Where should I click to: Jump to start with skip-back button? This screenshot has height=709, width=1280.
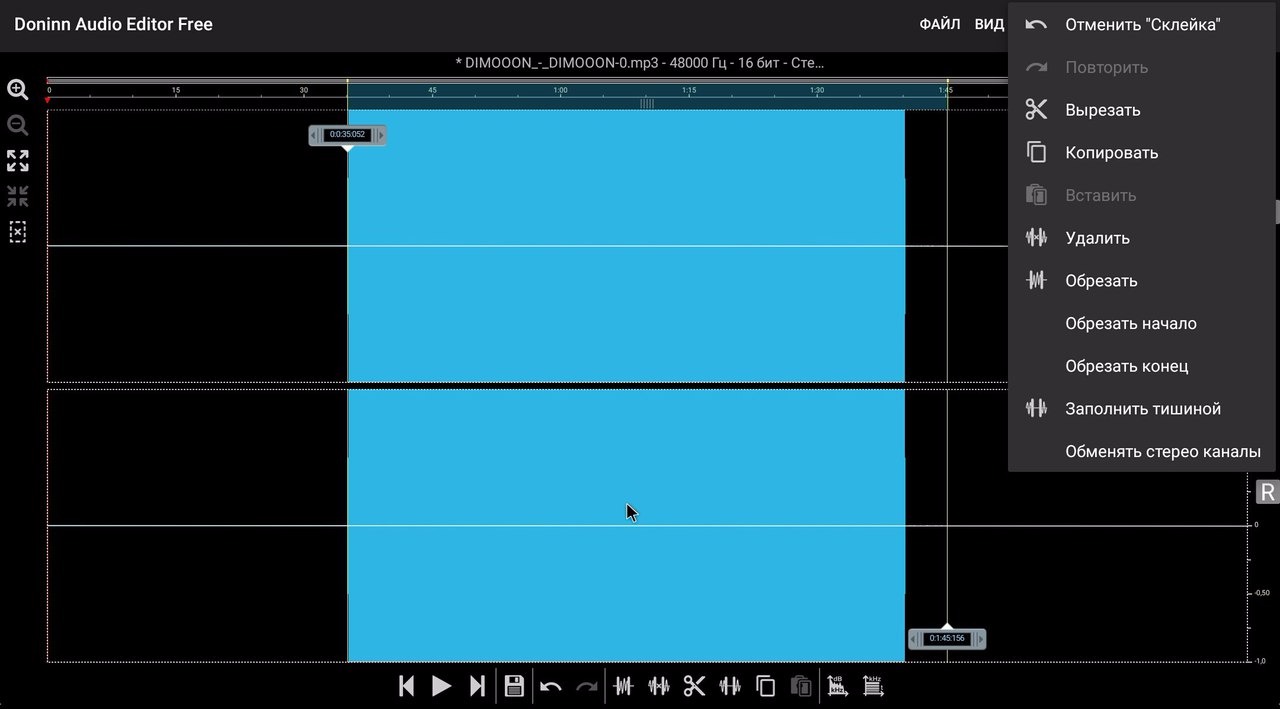[x=406, y=686]
